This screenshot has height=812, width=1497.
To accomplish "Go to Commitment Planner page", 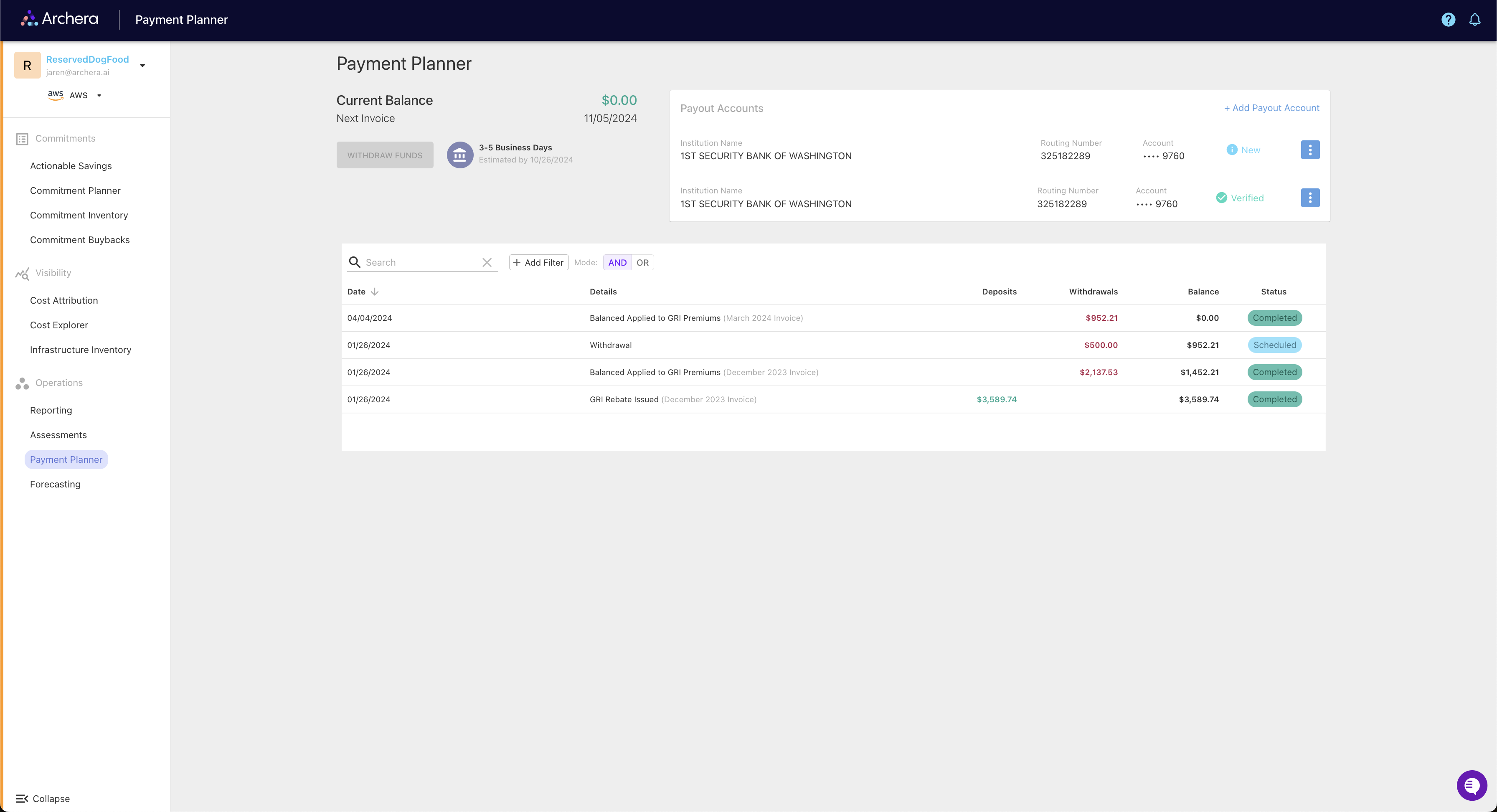I will point(75,190).
